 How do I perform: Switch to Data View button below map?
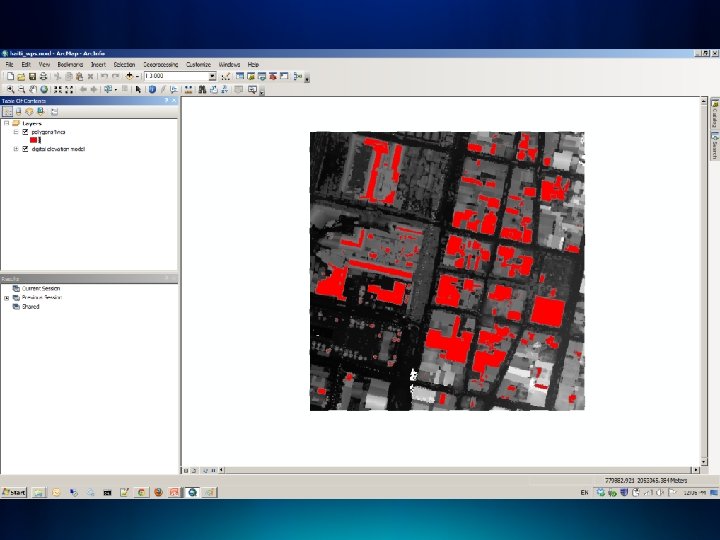[x=186, y=470]
